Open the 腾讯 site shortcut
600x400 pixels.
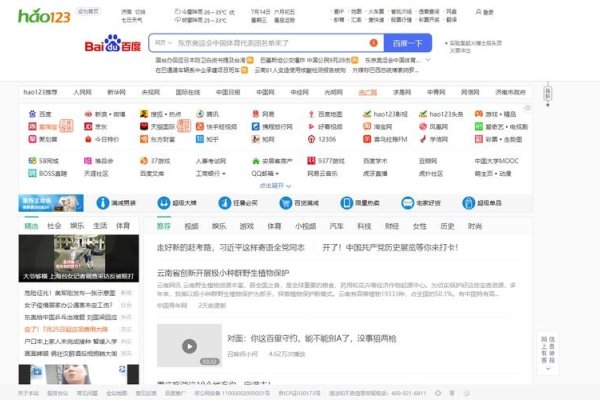tap(207, 114)
